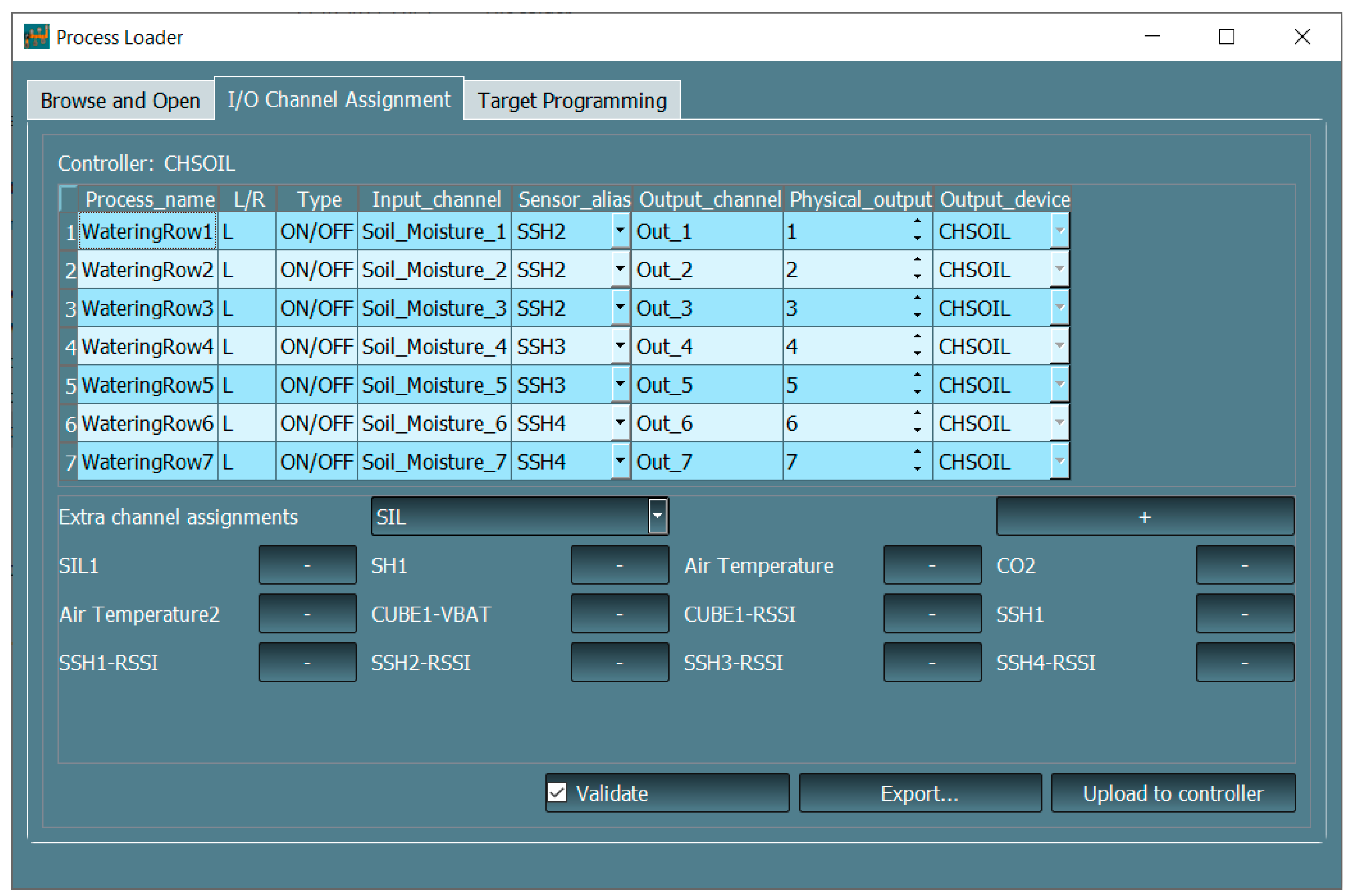Open Output_device dropdown for WateringRow2
The image size is (1357, 896).
pos(1059,269)
